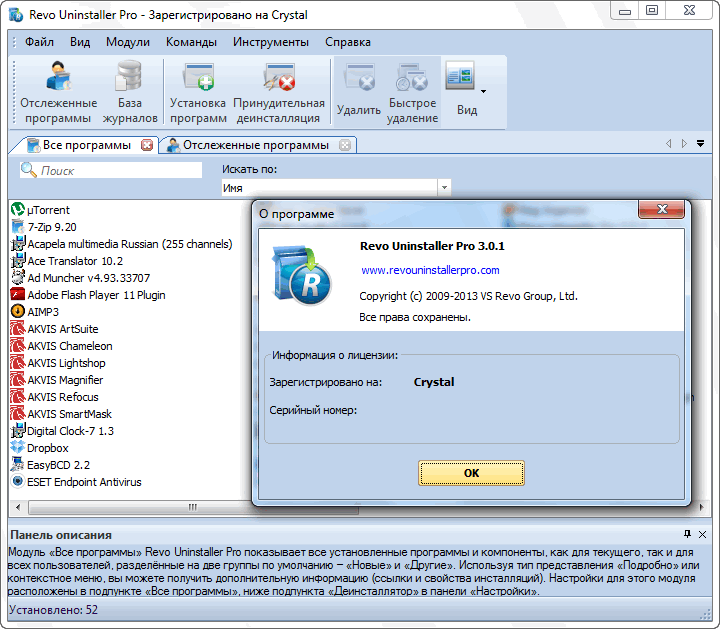
Task: Click OK in the О программе dialog
Action: (x=471, y=473)
